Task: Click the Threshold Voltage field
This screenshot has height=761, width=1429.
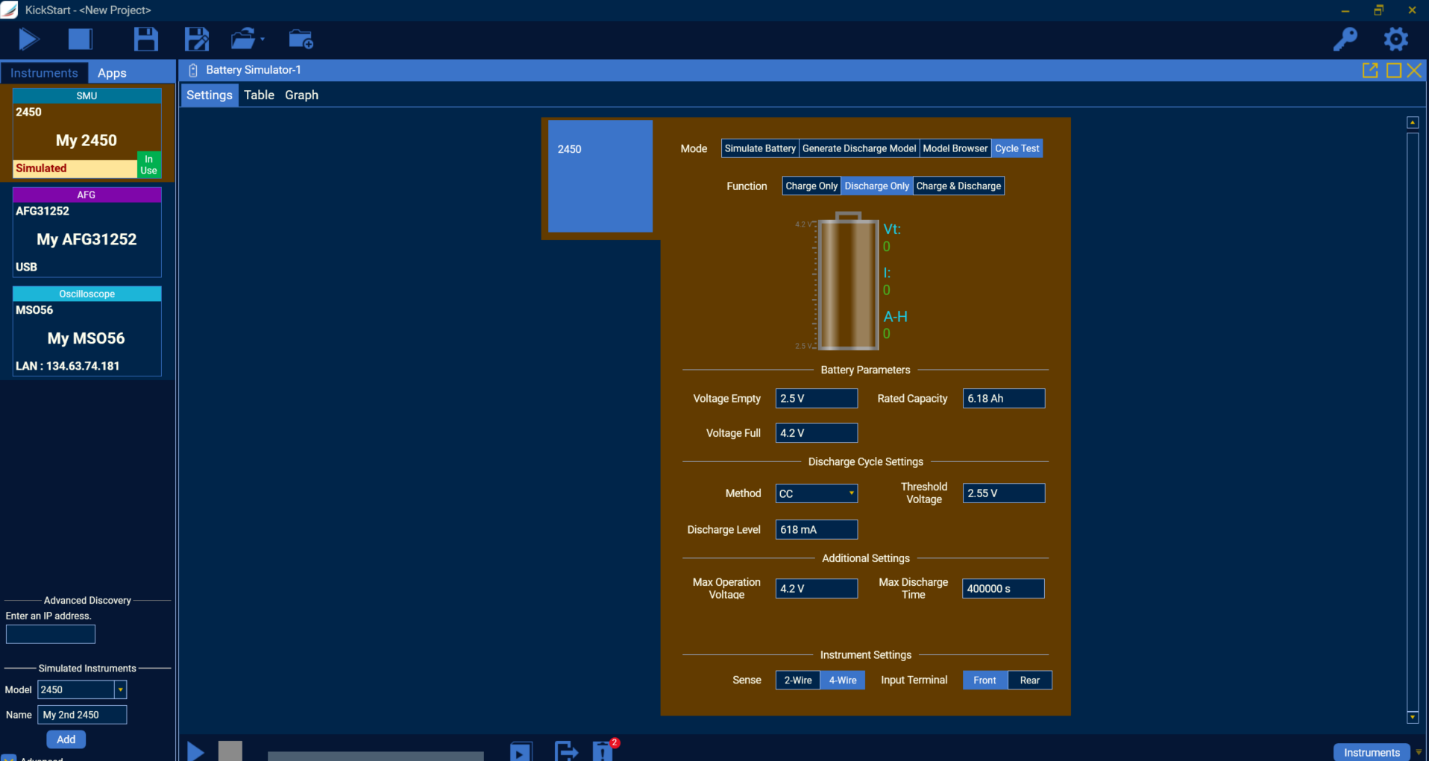Action: coord(1004,493)
